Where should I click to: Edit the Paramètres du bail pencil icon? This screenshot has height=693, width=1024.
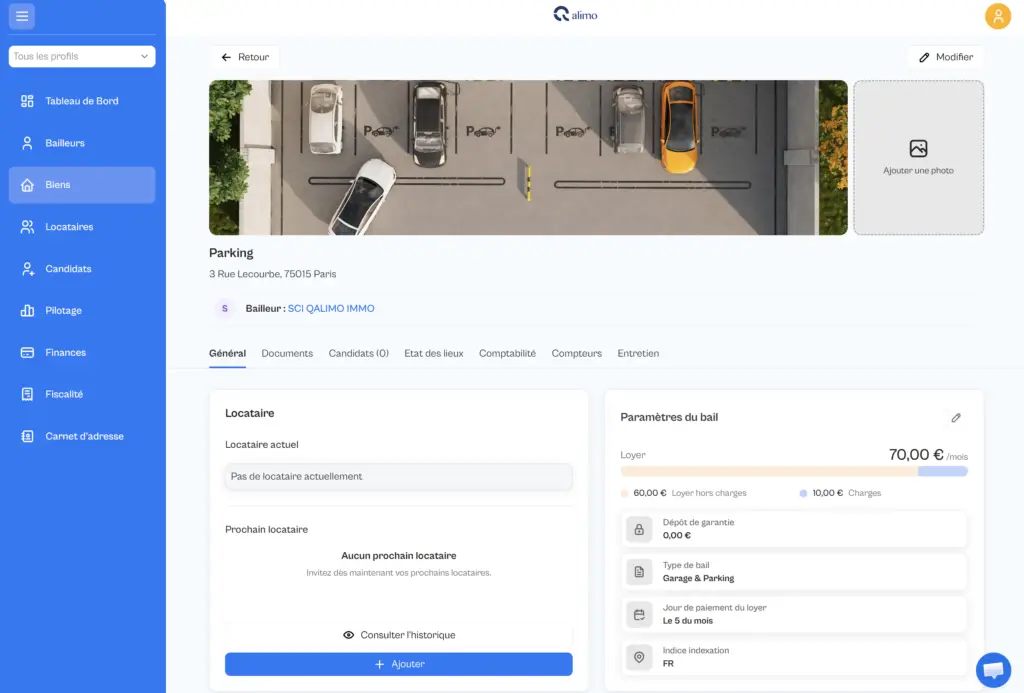point(956,417)
